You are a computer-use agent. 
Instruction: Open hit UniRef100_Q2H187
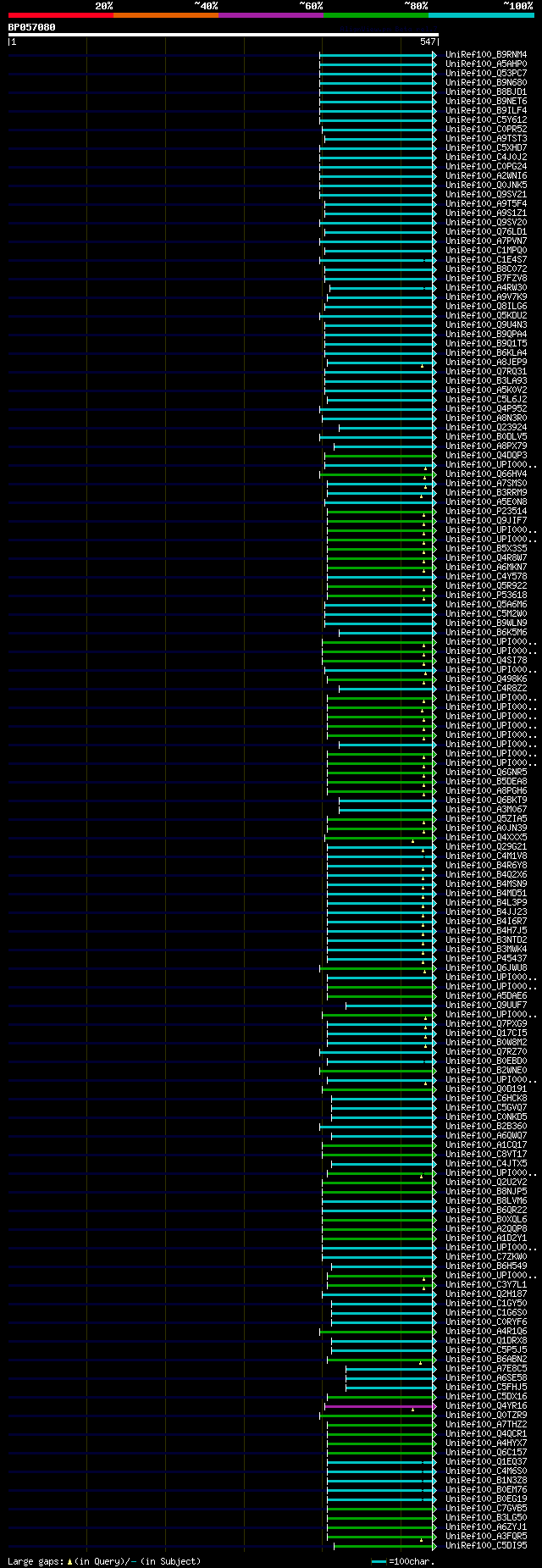[486, 1294]
